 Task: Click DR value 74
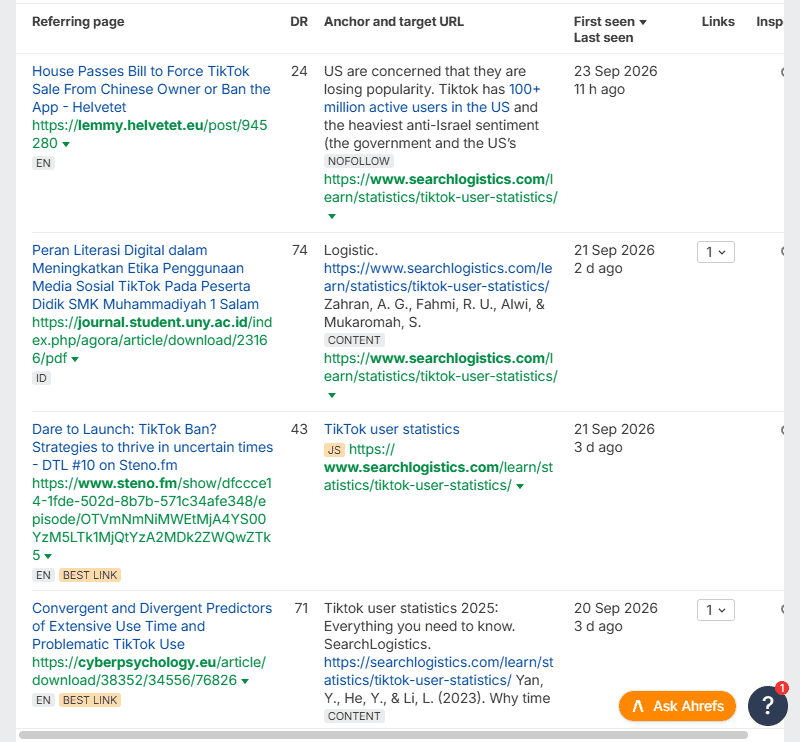coord(299,250)
